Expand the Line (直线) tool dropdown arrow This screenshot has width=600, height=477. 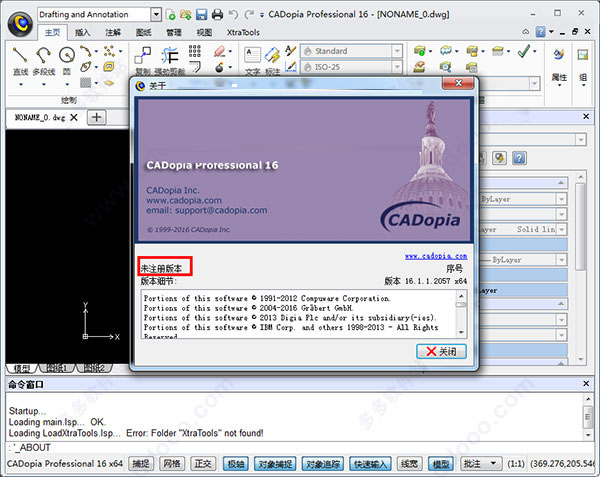pyautogui.click(x=21, y=84)
